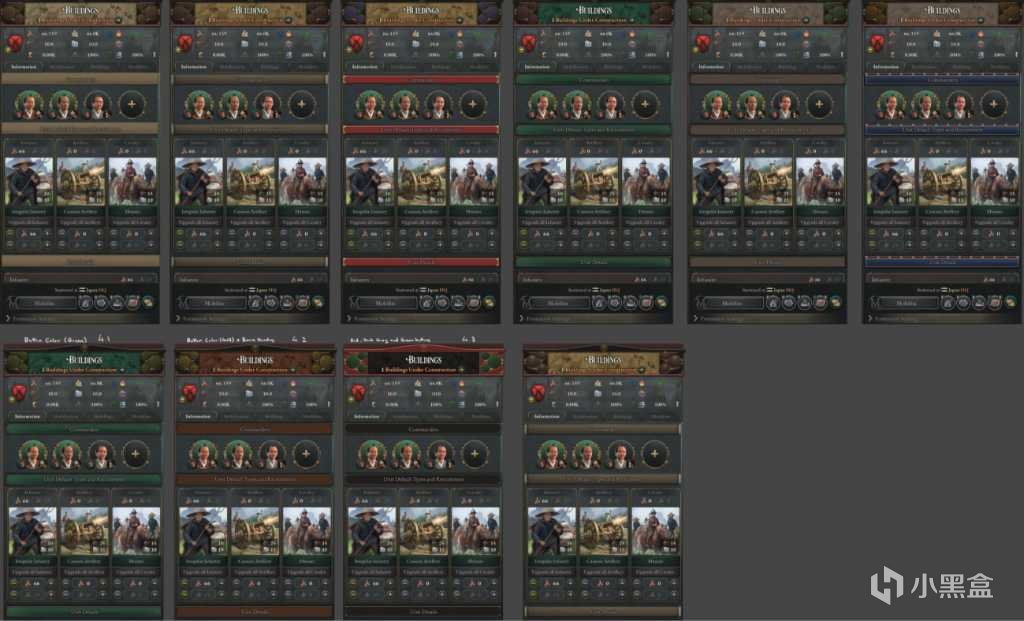Image resolution: width=1024 pixels, height=621 pixels.
Task: Select second commander portrait in black-header panel
Action: (x=406, y=454)
